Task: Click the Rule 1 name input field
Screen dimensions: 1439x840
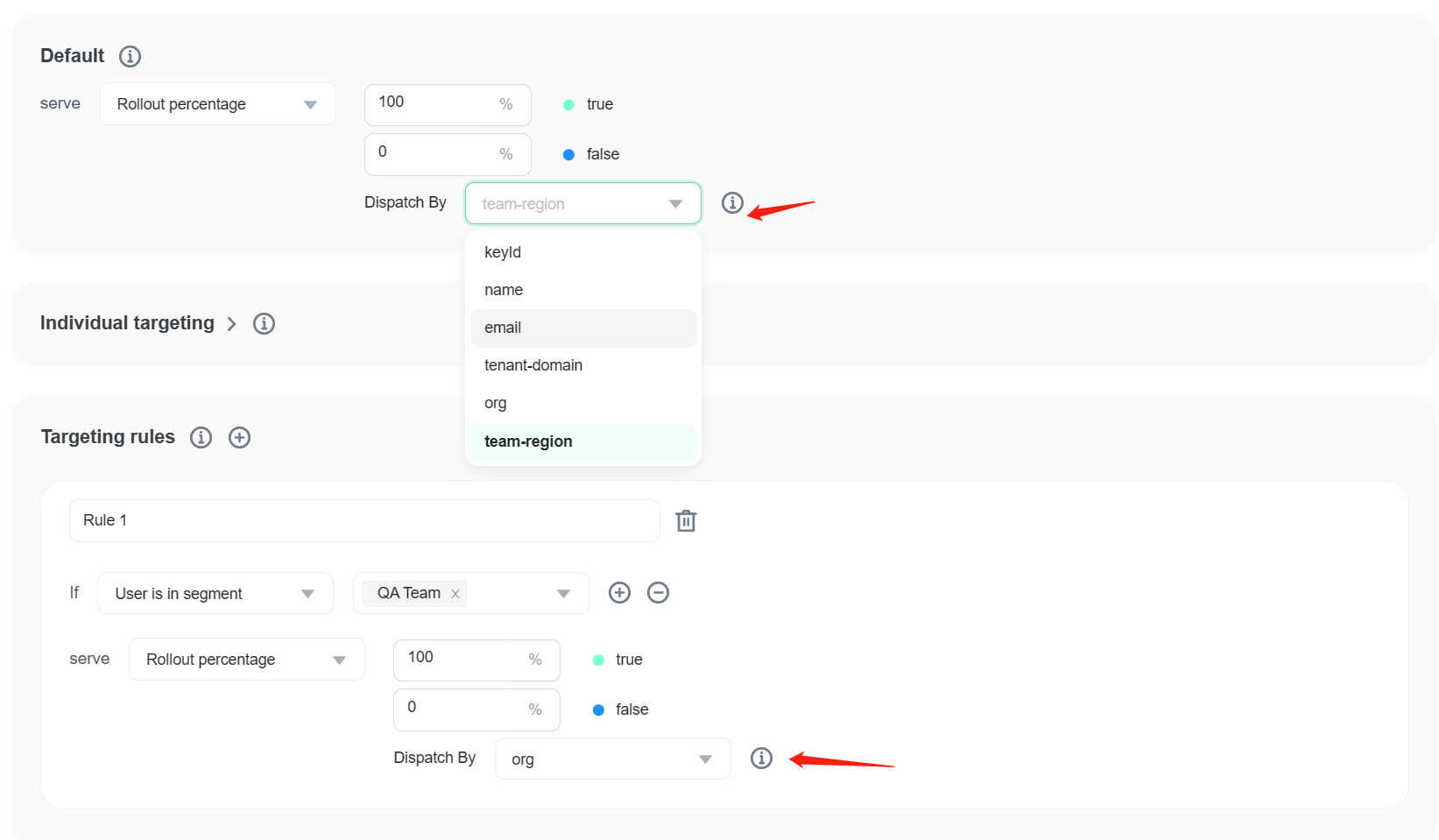Action: point(363,521)
